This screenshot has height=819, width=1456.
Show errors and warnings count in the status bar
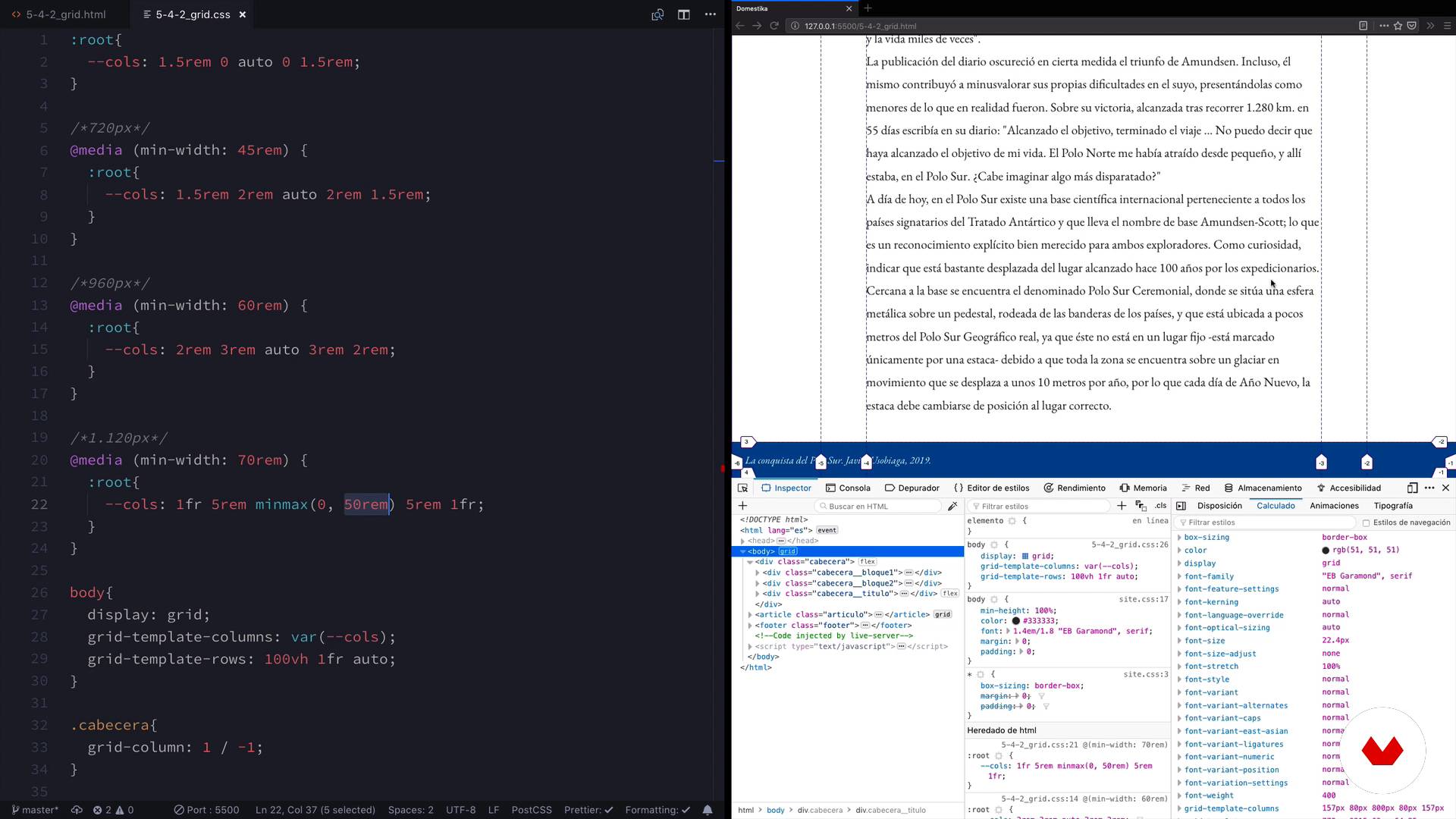pos(114,810)
